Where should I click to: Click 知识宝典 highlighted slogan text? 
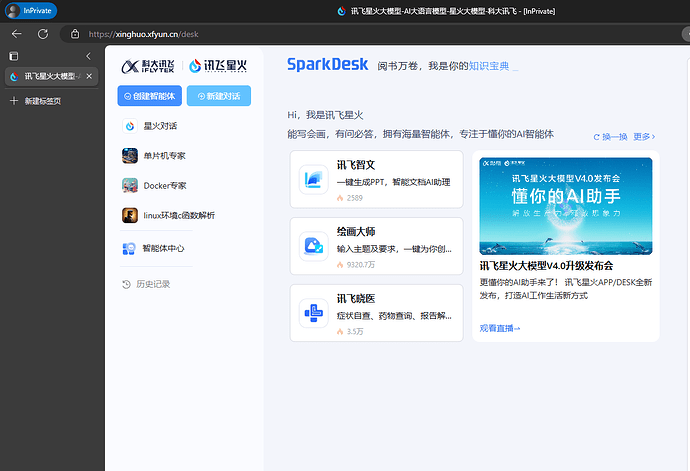489,66
